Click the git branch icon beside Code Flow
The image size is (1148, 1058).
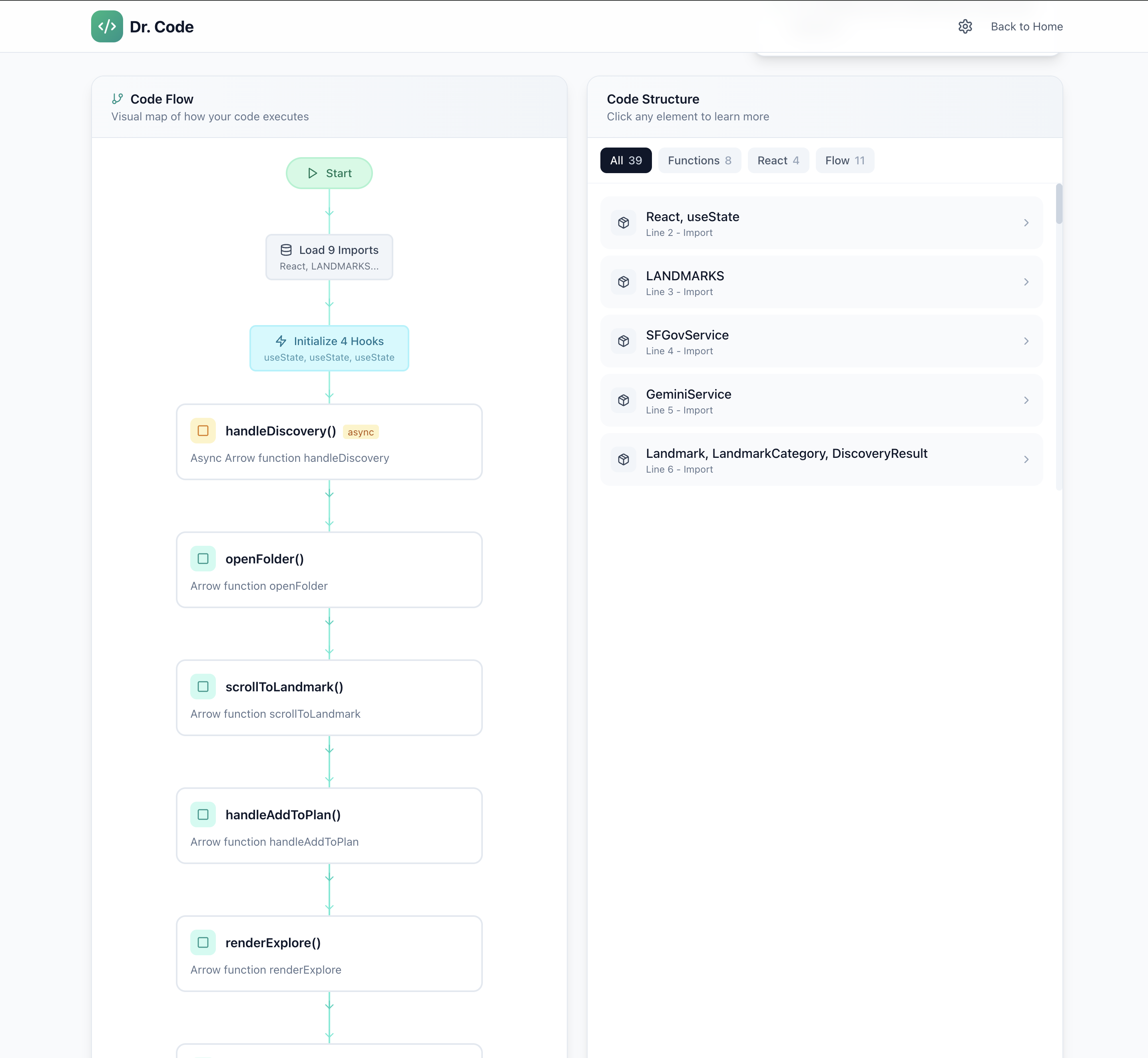pyautogui.click(x=117, y=99)
